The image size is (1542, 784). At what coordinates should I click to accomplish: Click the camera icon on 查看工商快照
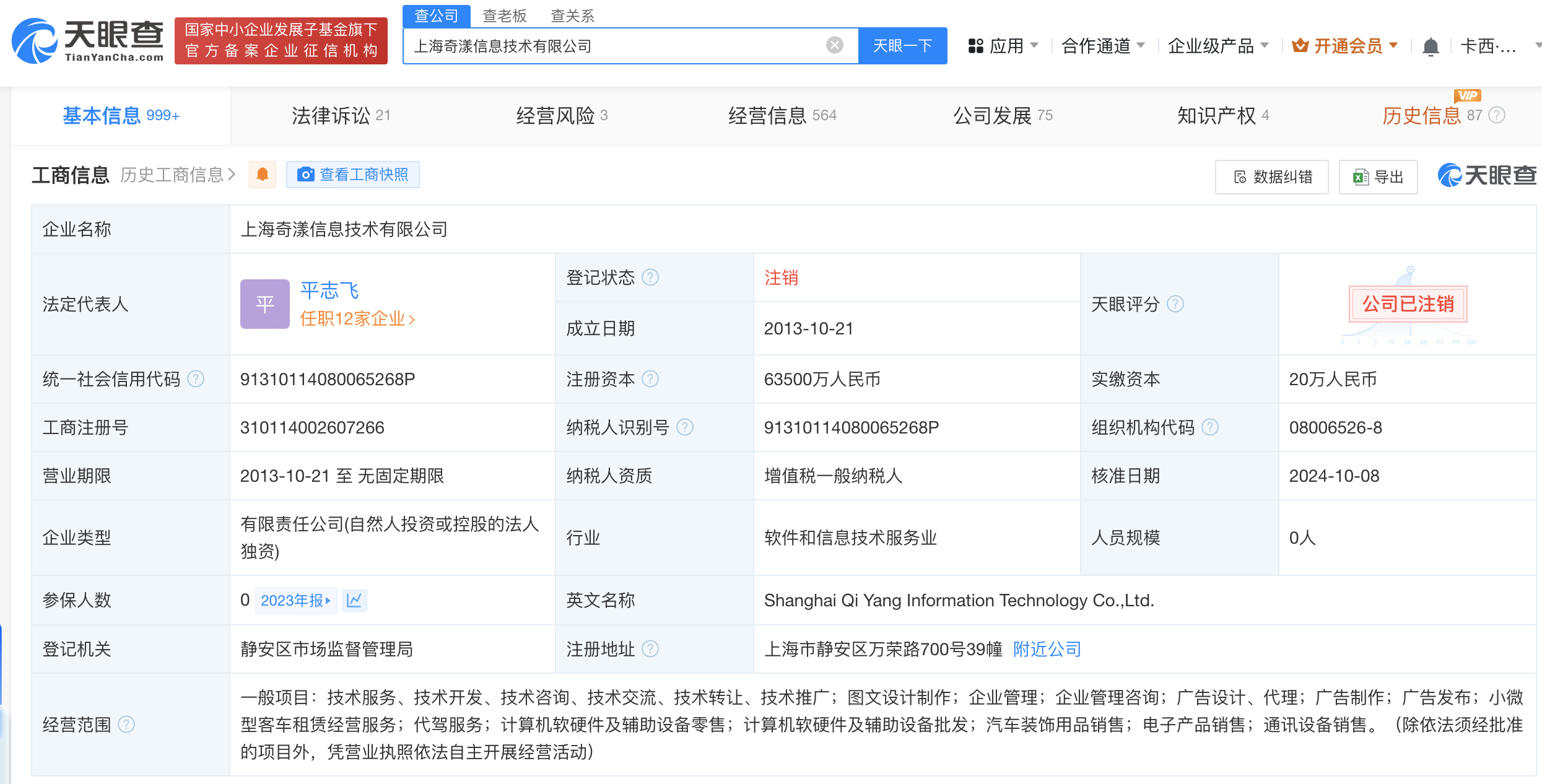pos(306,175)
